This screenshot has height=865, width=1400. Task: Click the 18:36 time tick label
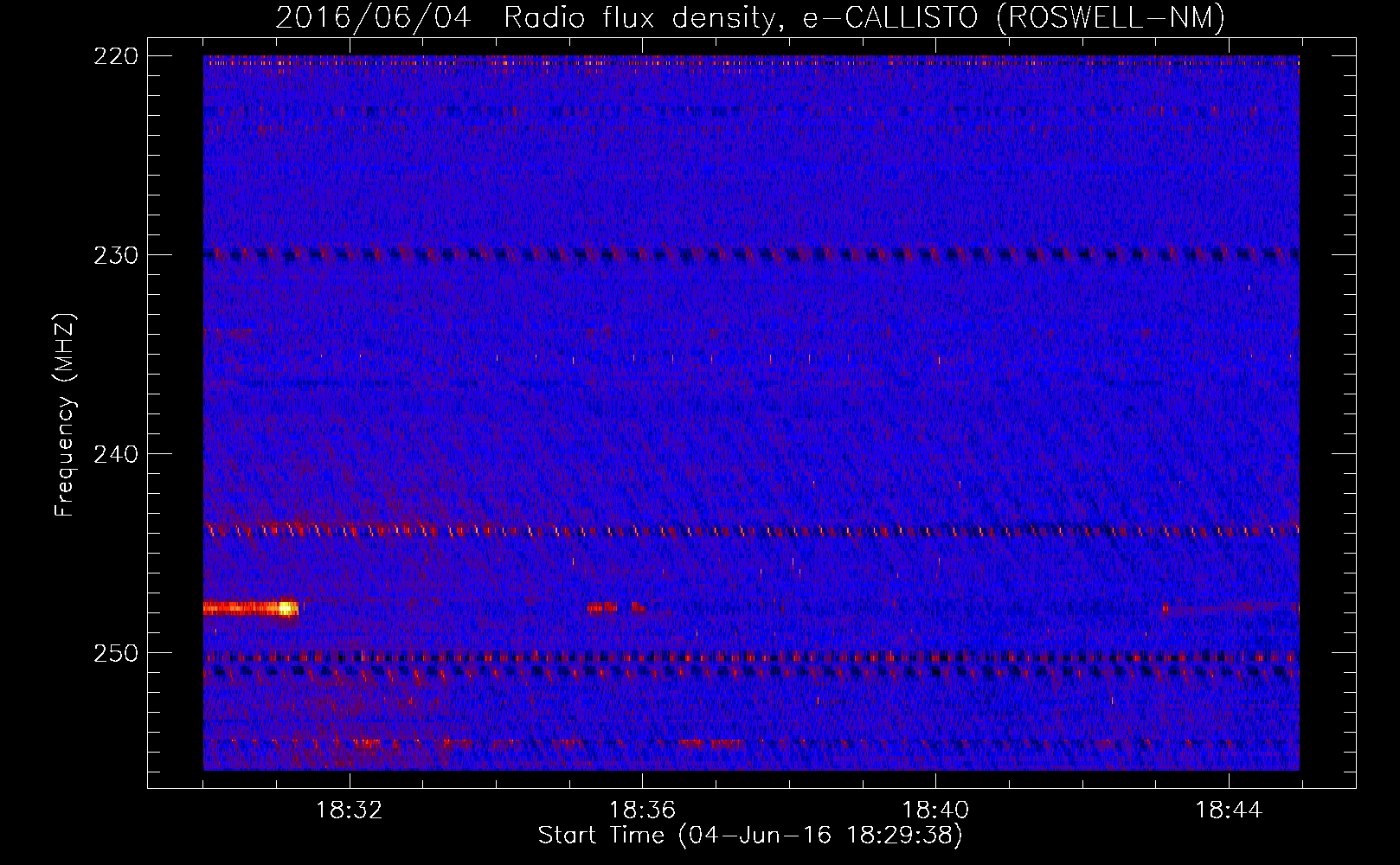click(x=642, y=811)
